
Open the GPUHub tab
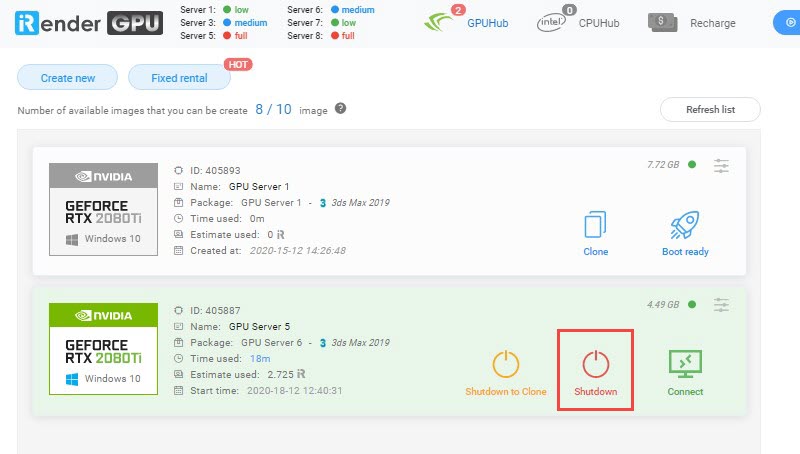466,22
